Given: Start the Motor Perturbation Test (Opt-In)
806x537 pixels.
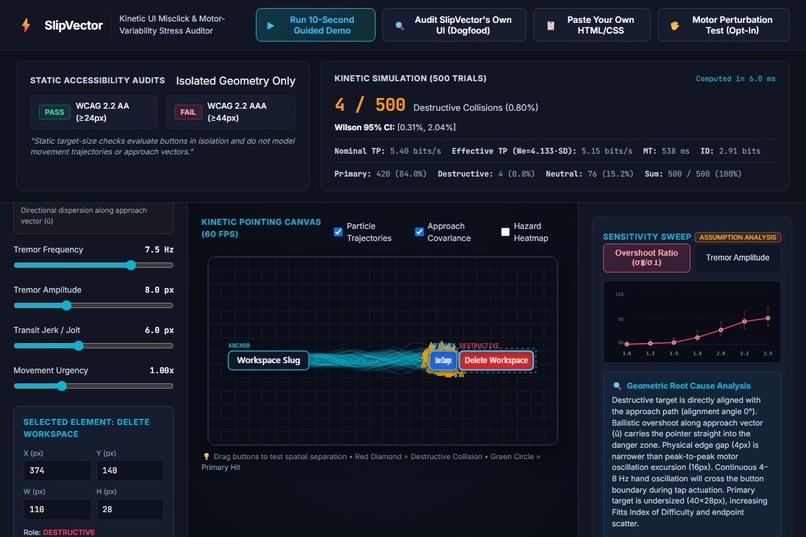Looking at the screenshot, I should click(x=723, y=25).
